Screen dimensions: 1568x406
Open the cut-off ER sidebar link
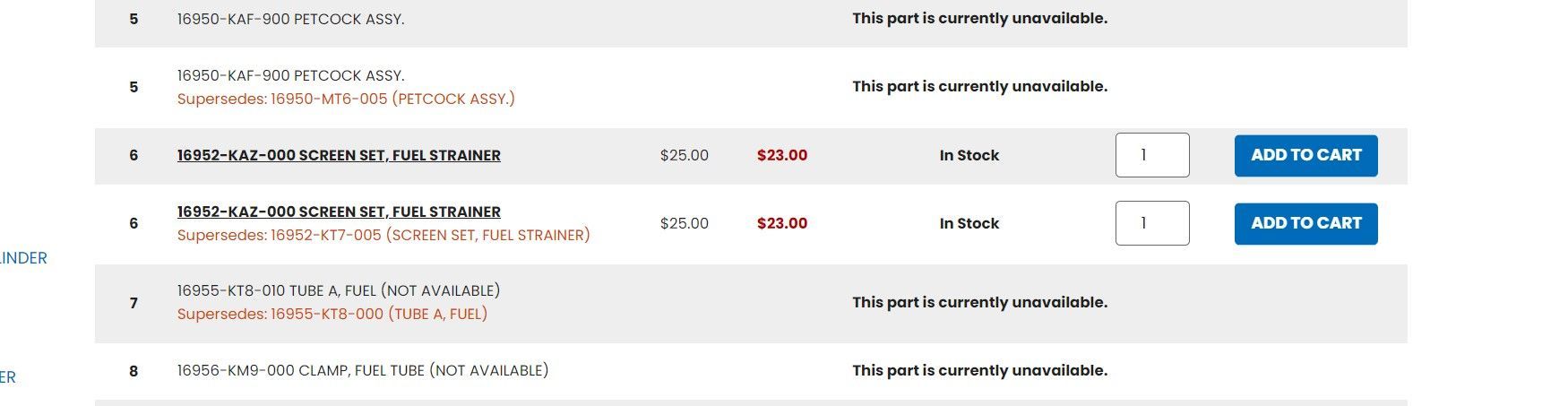coord(8,377)
